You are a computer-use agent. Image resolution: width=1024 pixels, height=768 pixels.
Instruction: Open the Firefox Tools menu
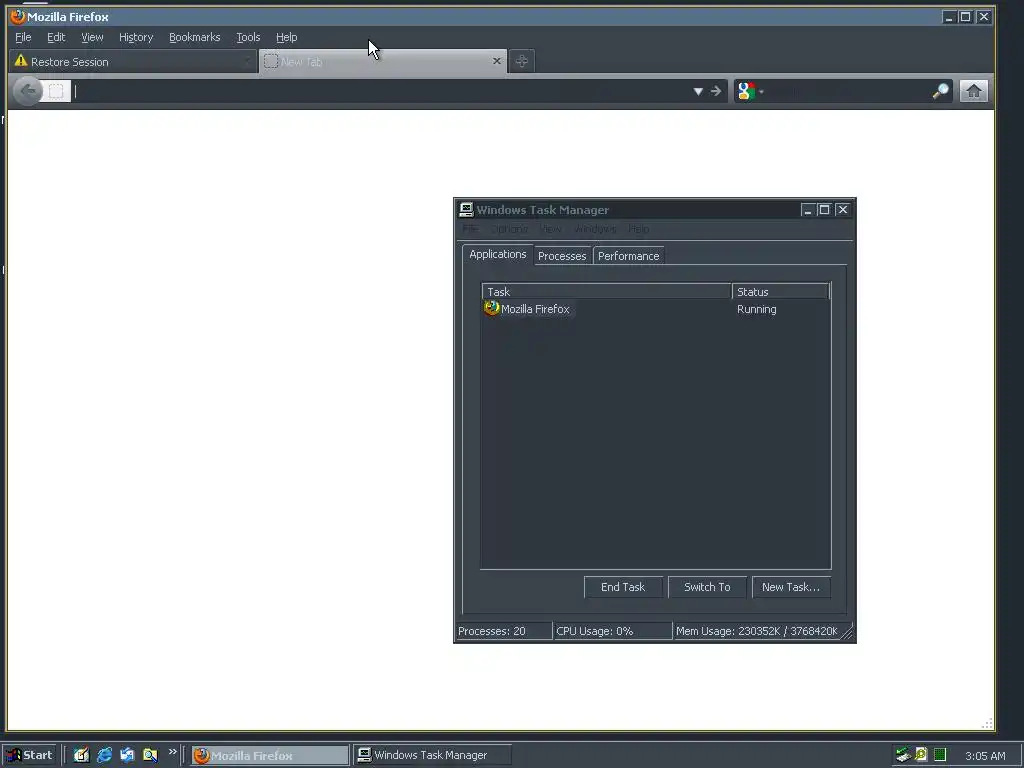pos(248,37)
